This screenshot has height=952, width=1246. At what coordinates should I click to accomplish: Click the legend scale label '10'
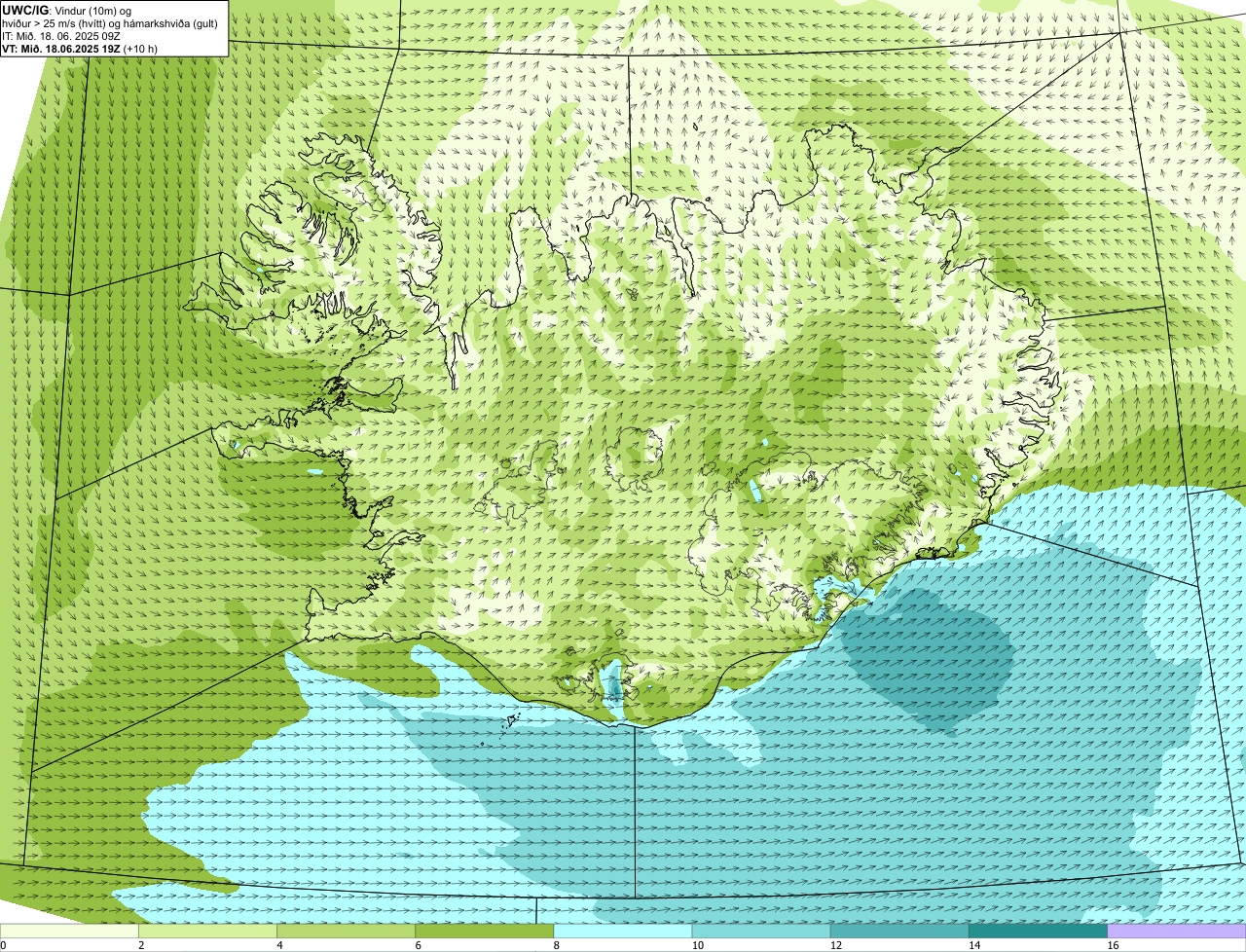(697, 945)
